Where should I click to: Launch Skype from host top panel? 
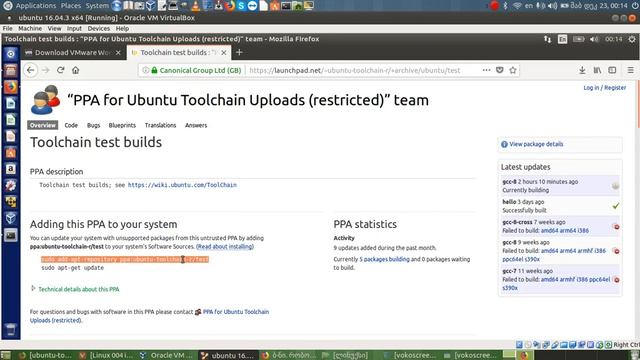point(241,6)
